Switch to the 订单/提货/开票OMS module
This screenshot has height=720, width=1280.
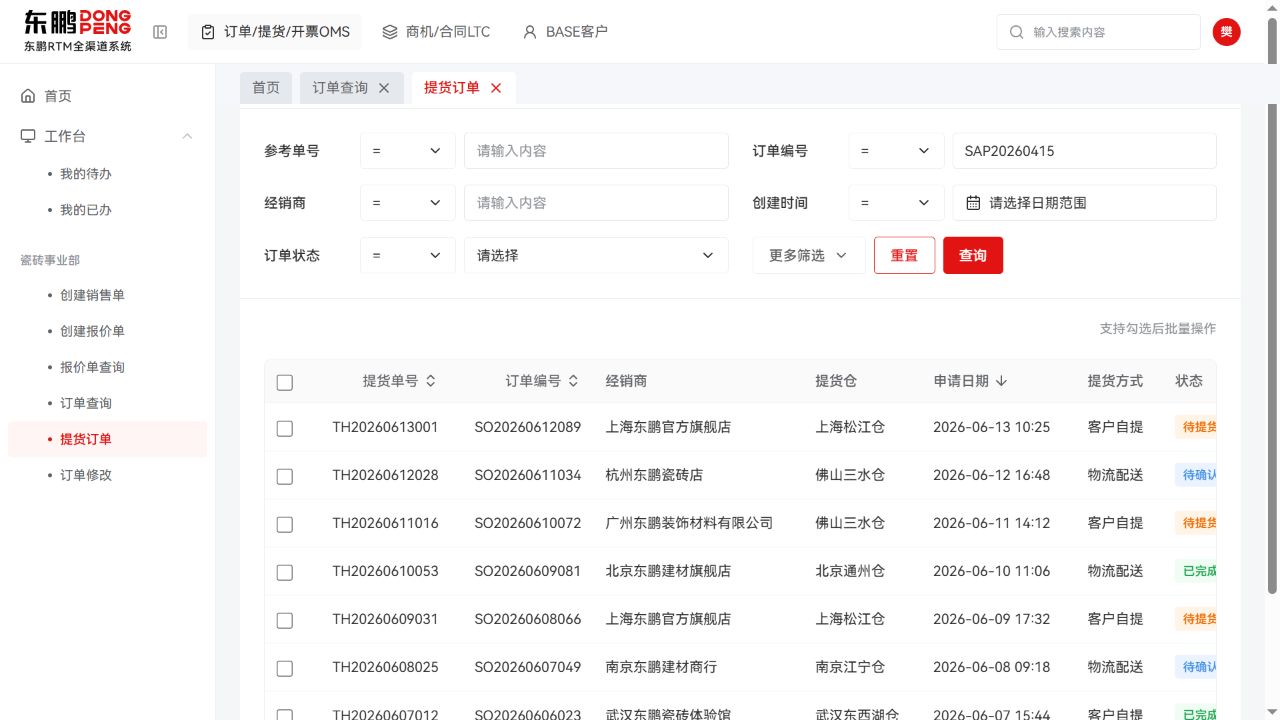pyautogui.click(x=275, y=32)
